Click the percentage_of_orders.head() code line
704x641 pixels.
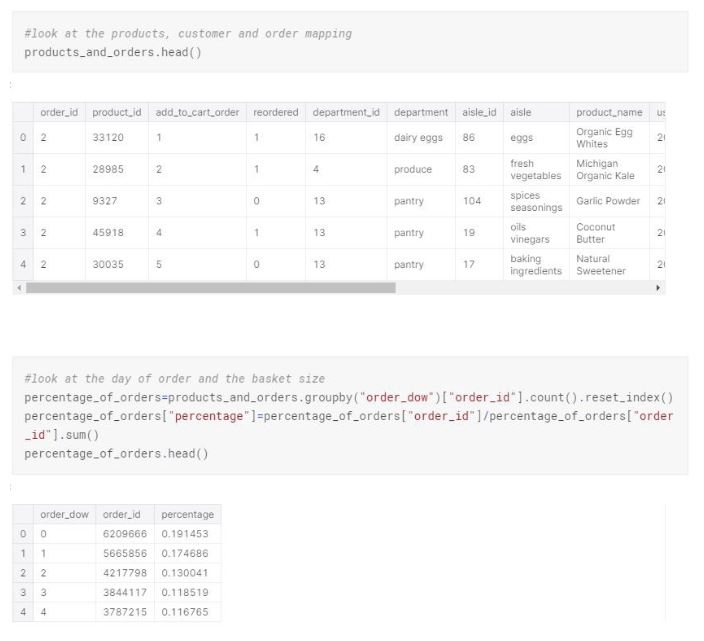[x=116, y=453]
